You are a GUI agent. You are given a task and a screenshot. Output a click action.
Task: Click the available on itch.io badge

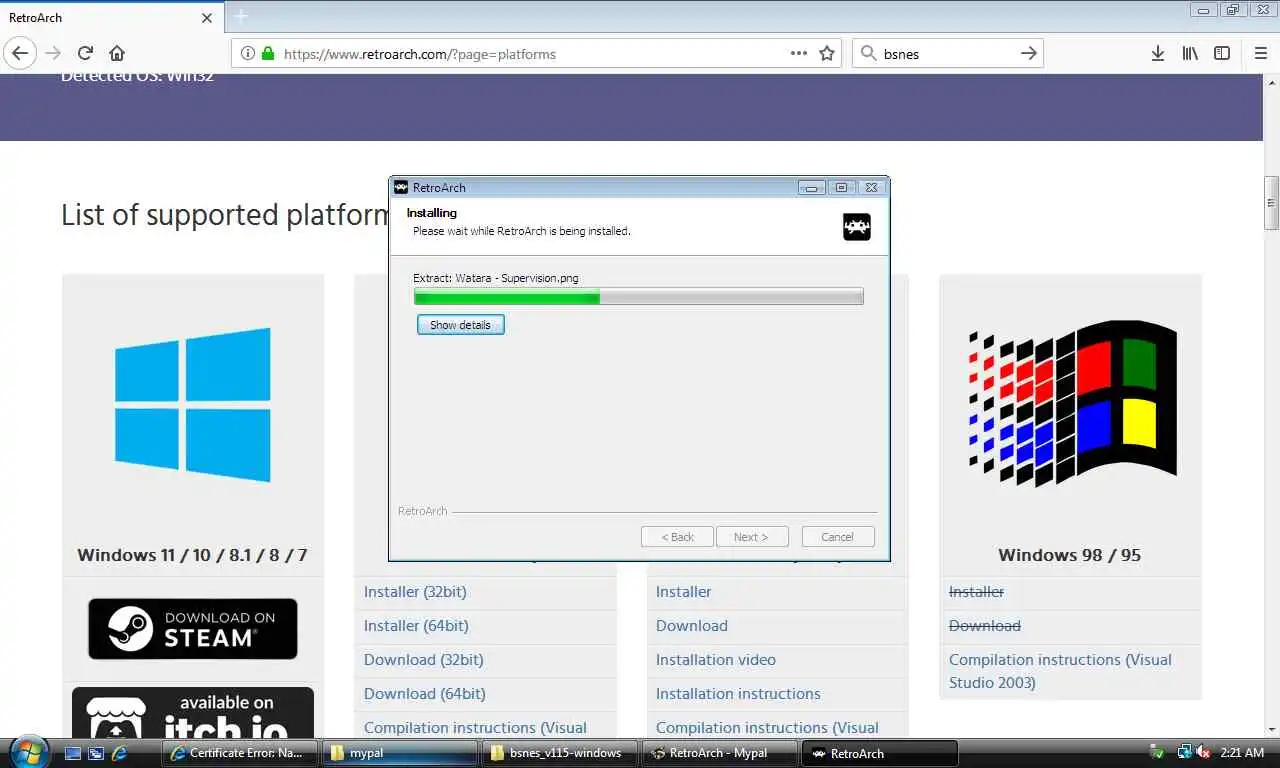tap(193, 713)
